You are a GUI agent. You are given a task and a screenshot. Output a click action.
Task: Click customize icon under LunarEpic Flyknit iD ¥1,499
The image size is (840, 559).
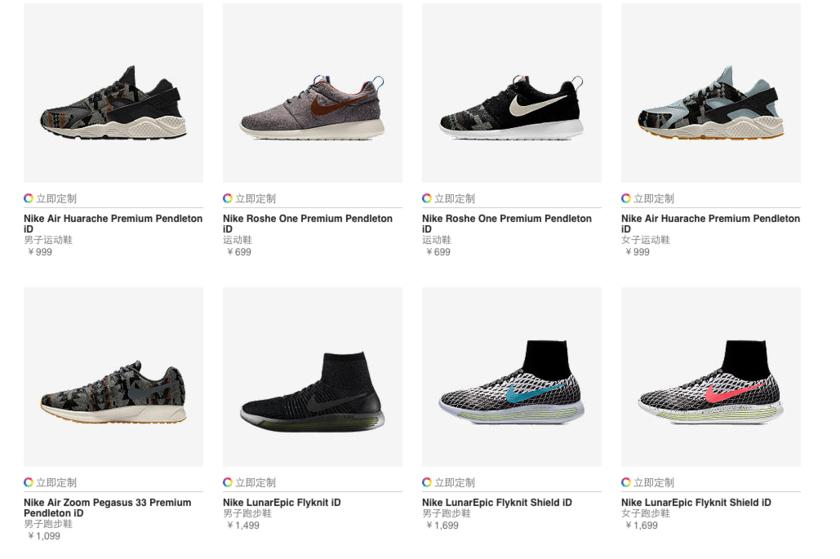coord(228,482)
